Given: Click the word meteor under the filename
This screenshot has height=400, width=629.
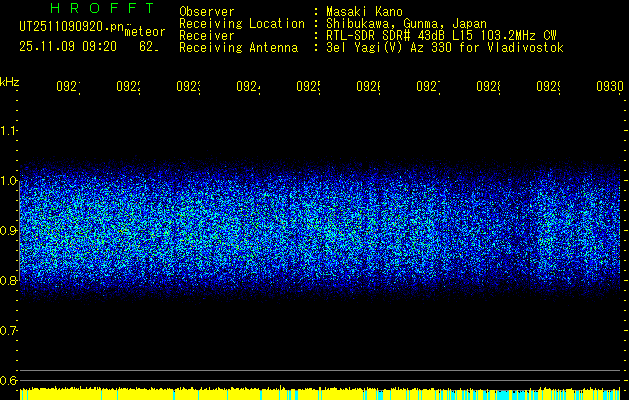Looking at the screenshot, I should tap(145, 32).
